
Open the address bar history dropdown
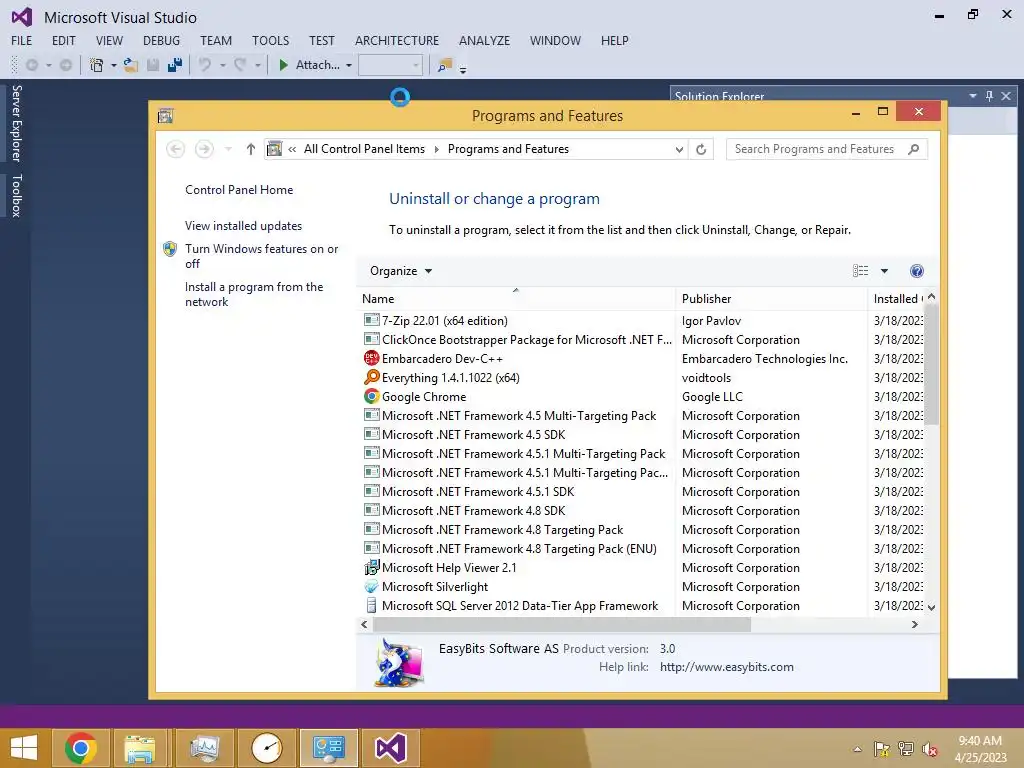(x=679, y=150)
